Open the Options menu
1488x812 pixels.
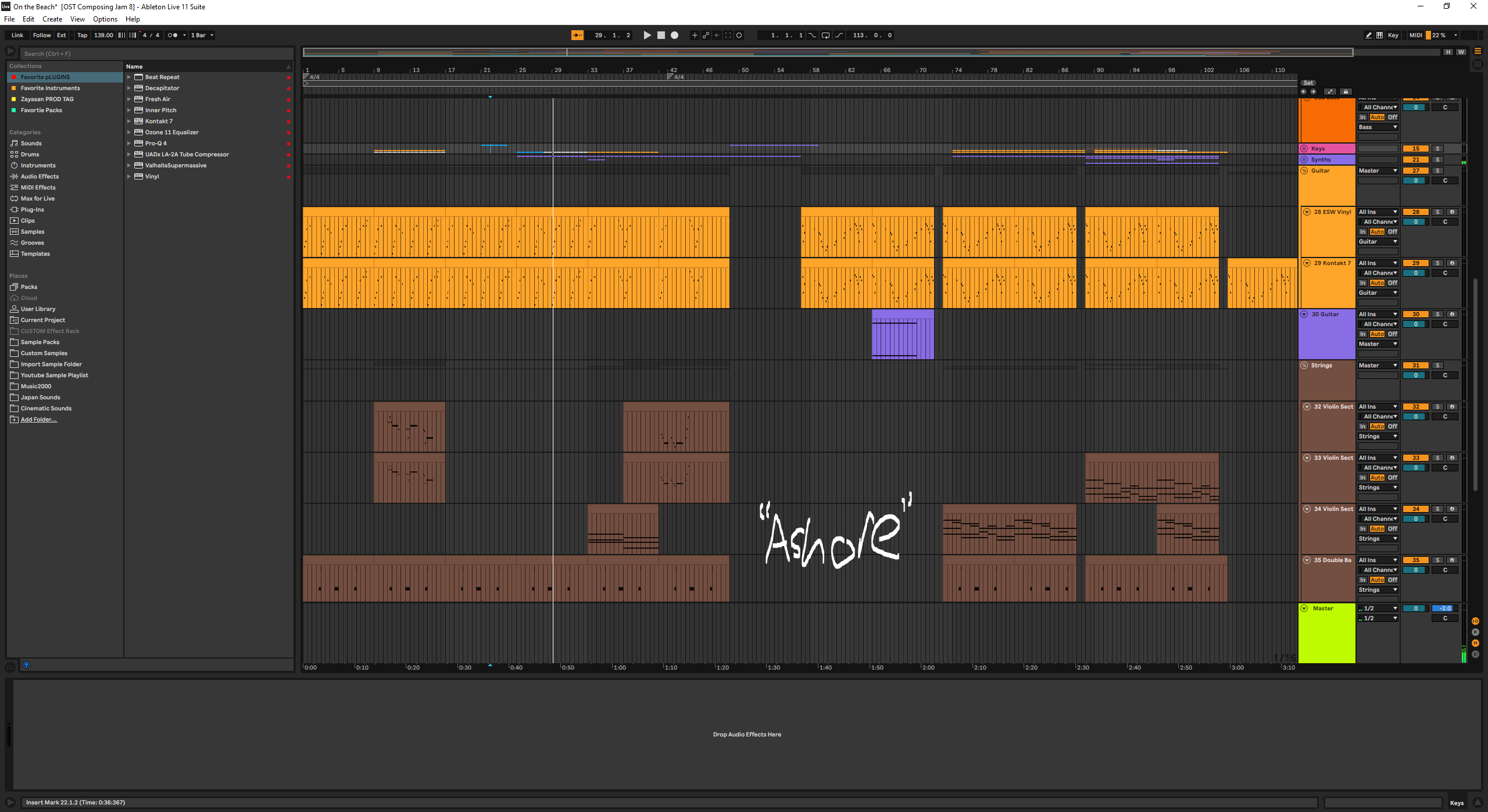pyautogui.click(x=105, y=19)
